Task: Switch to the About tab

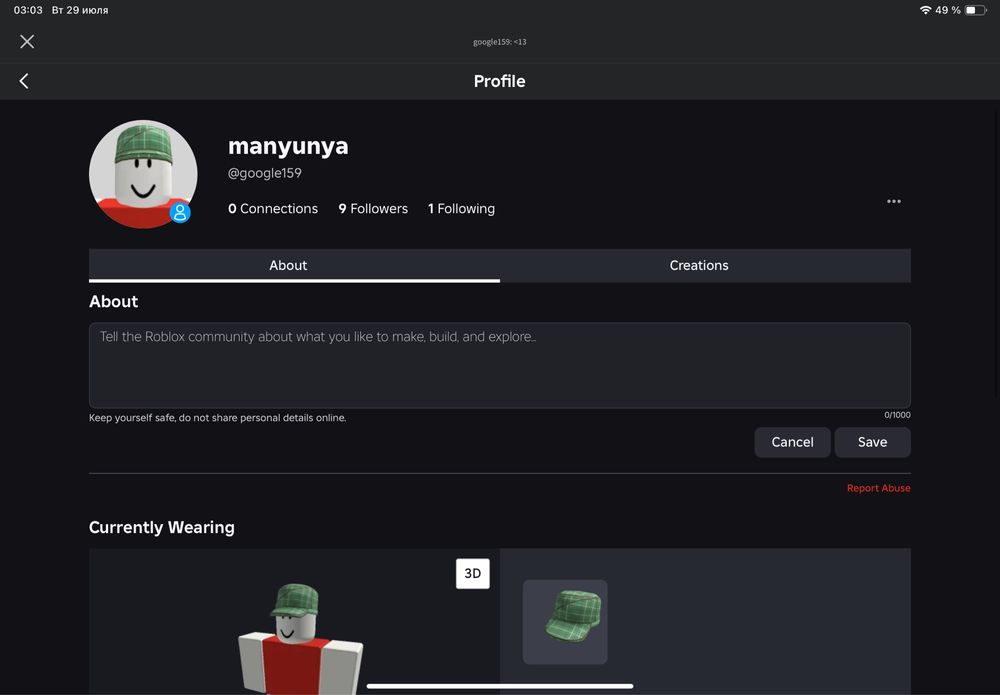Action: click(x=294, y=265)
